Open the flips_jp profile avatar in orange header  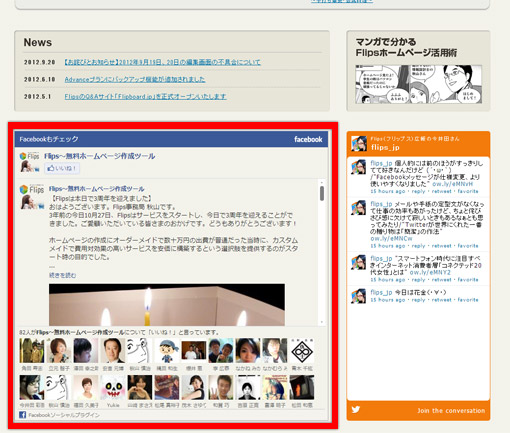pyautogui.click(x=359, y=143)
